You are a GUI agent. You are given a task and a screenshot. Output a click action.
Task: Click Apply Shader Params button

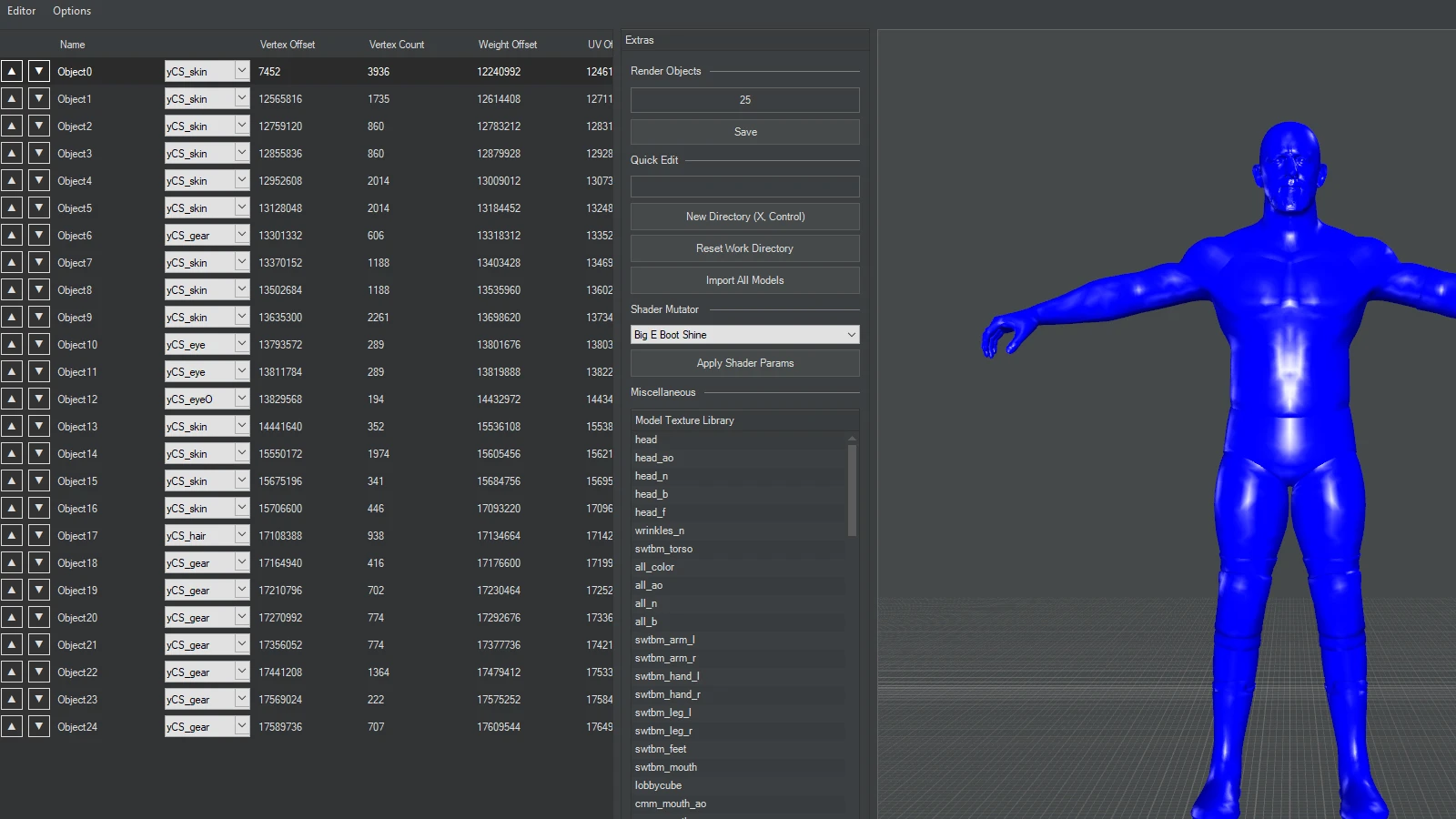coord(744,363)
